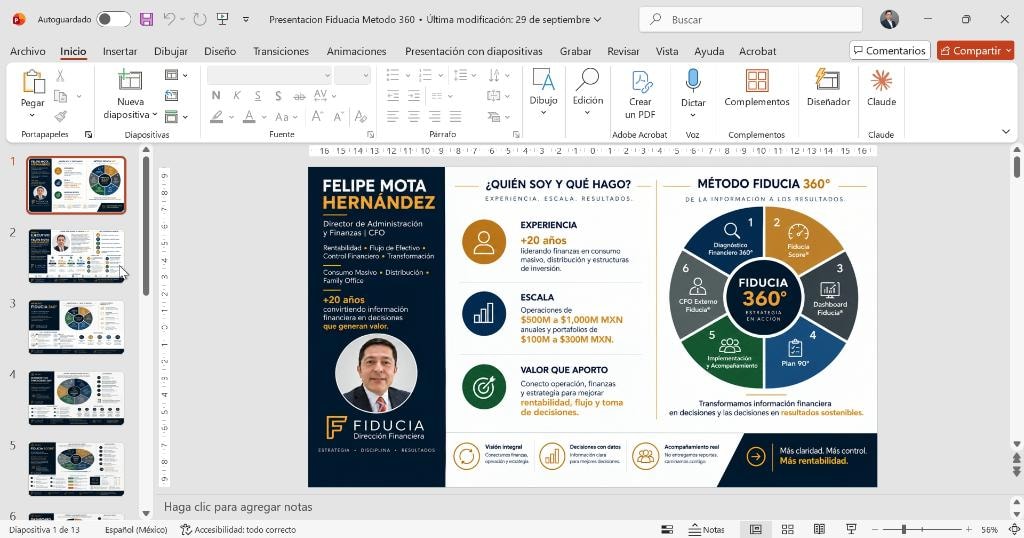
Task: Click Crear un PDF Acrobat icon
Action: click(x=640, y=82)
